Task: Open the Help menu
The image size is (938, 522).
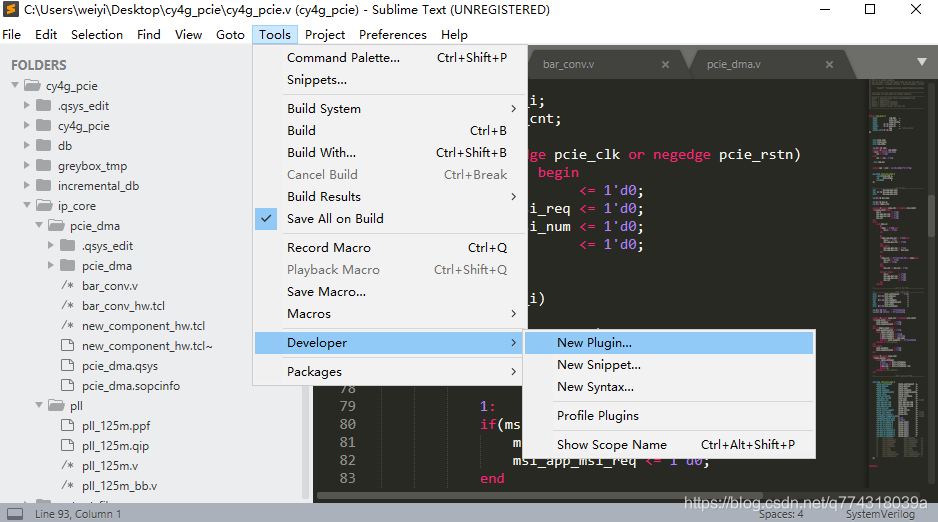Action: click(x=454, y=35)
